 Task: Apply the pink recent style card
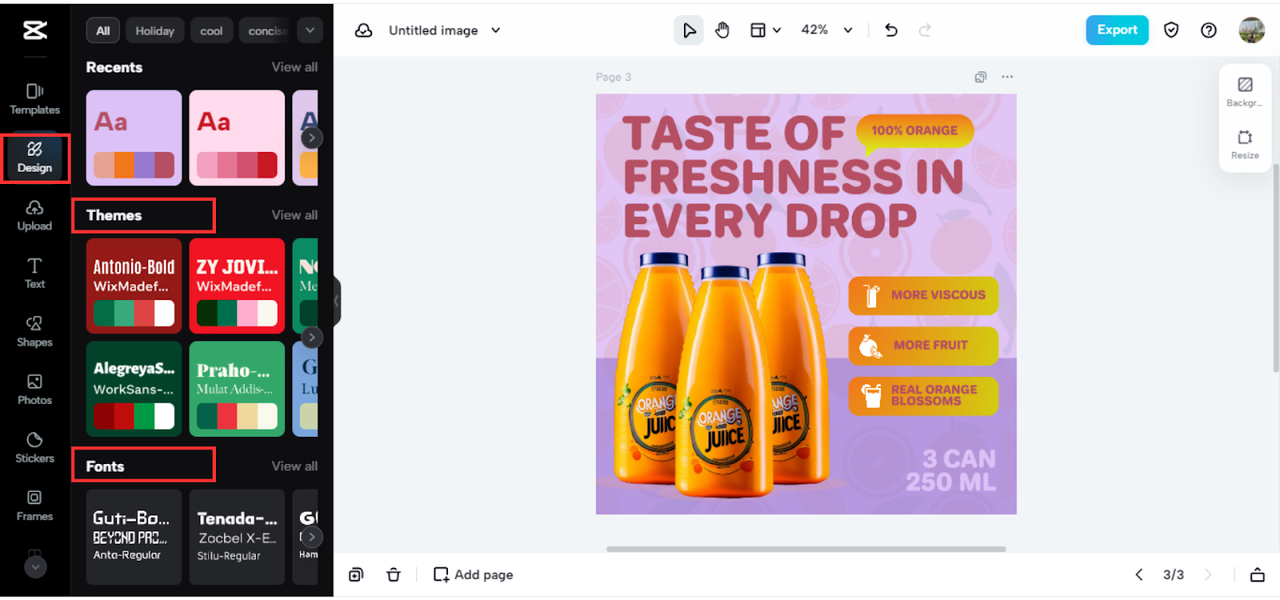[x=237, y=138]
